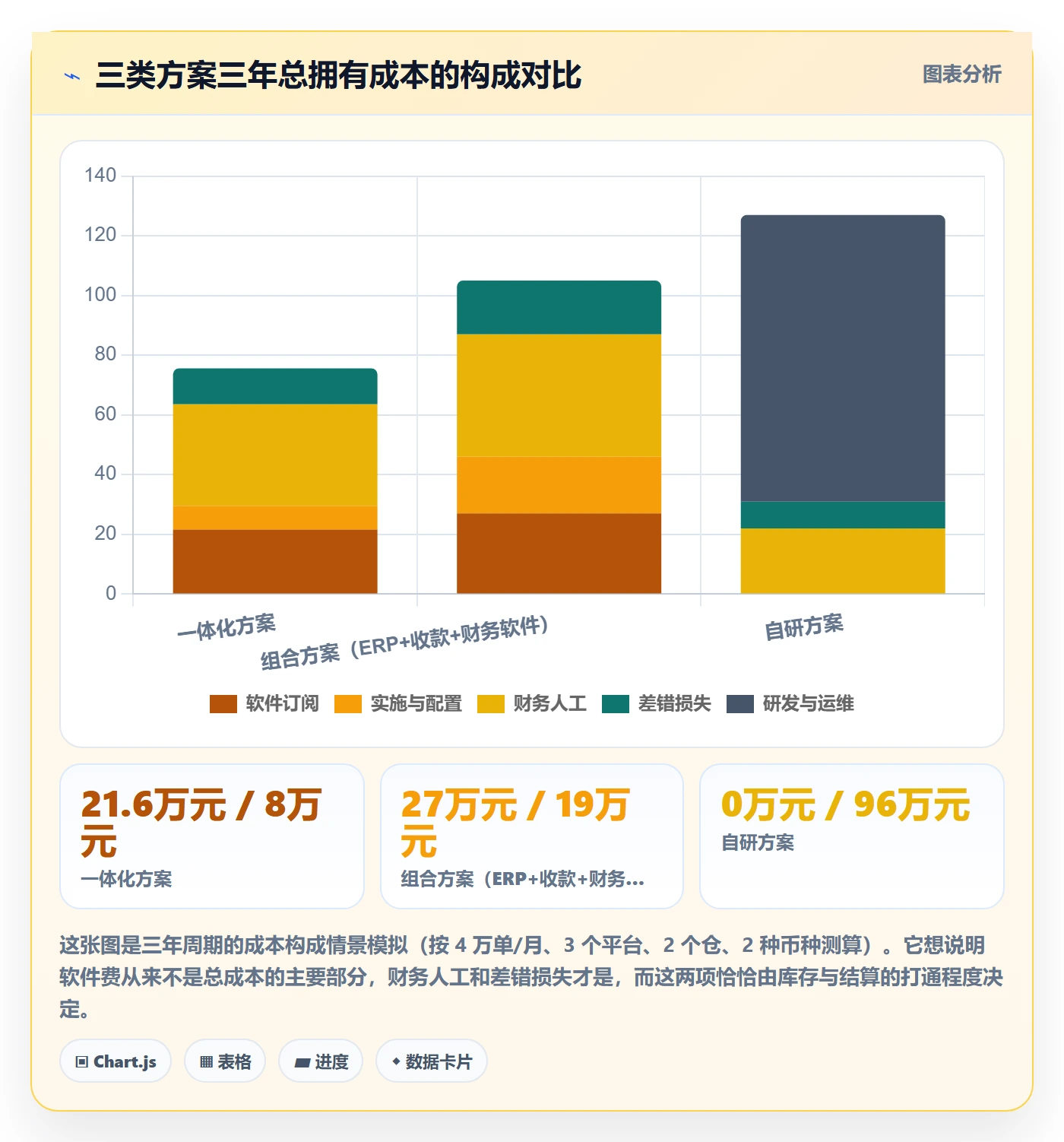Click the lightning icon beside the chart title
The height and width of the screenshot is (1142, 1064).
tap(72, 76)
